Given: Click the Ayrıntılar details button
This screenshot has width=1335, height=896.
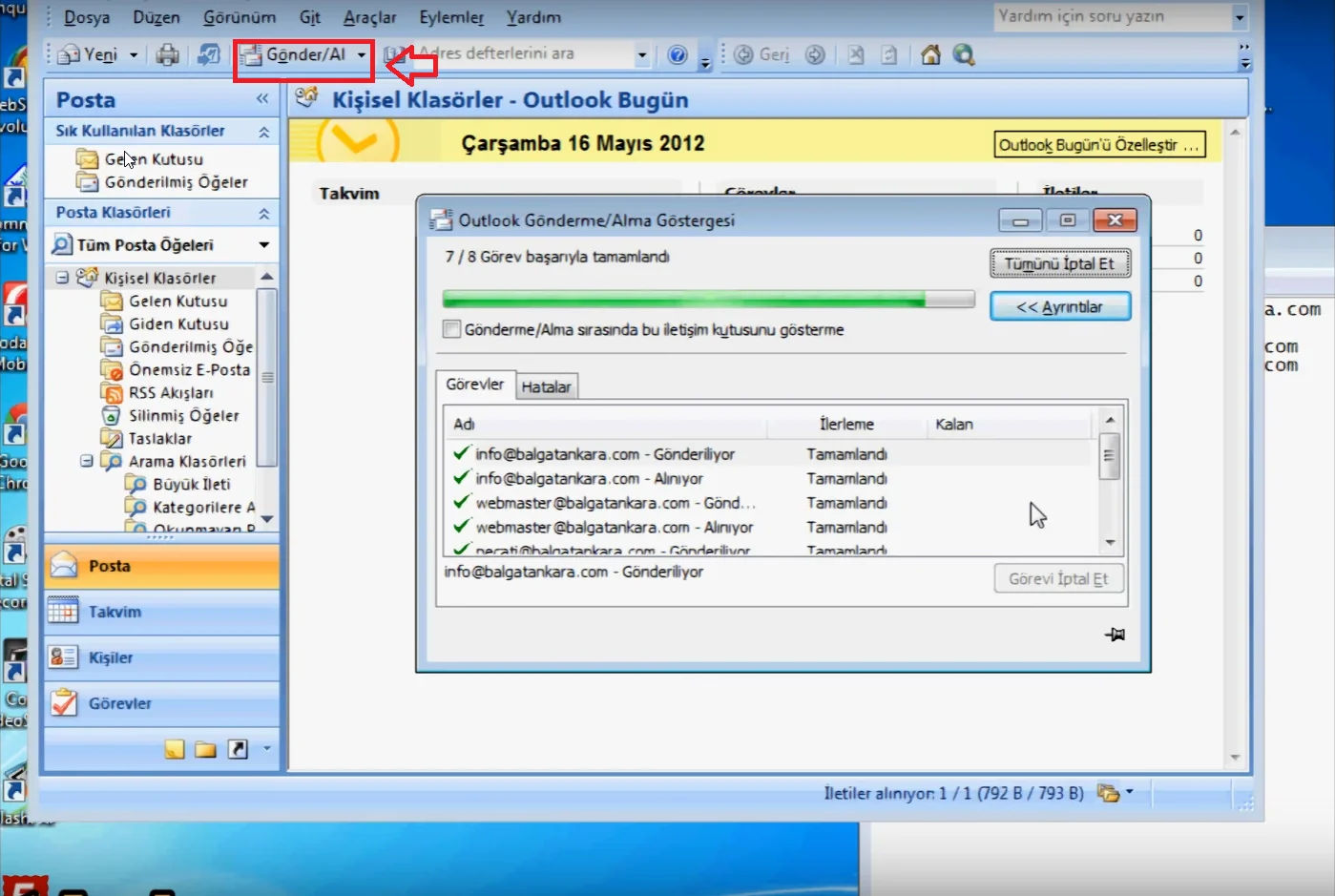Looking at the screenshot, I should (x=1059, y=307).
